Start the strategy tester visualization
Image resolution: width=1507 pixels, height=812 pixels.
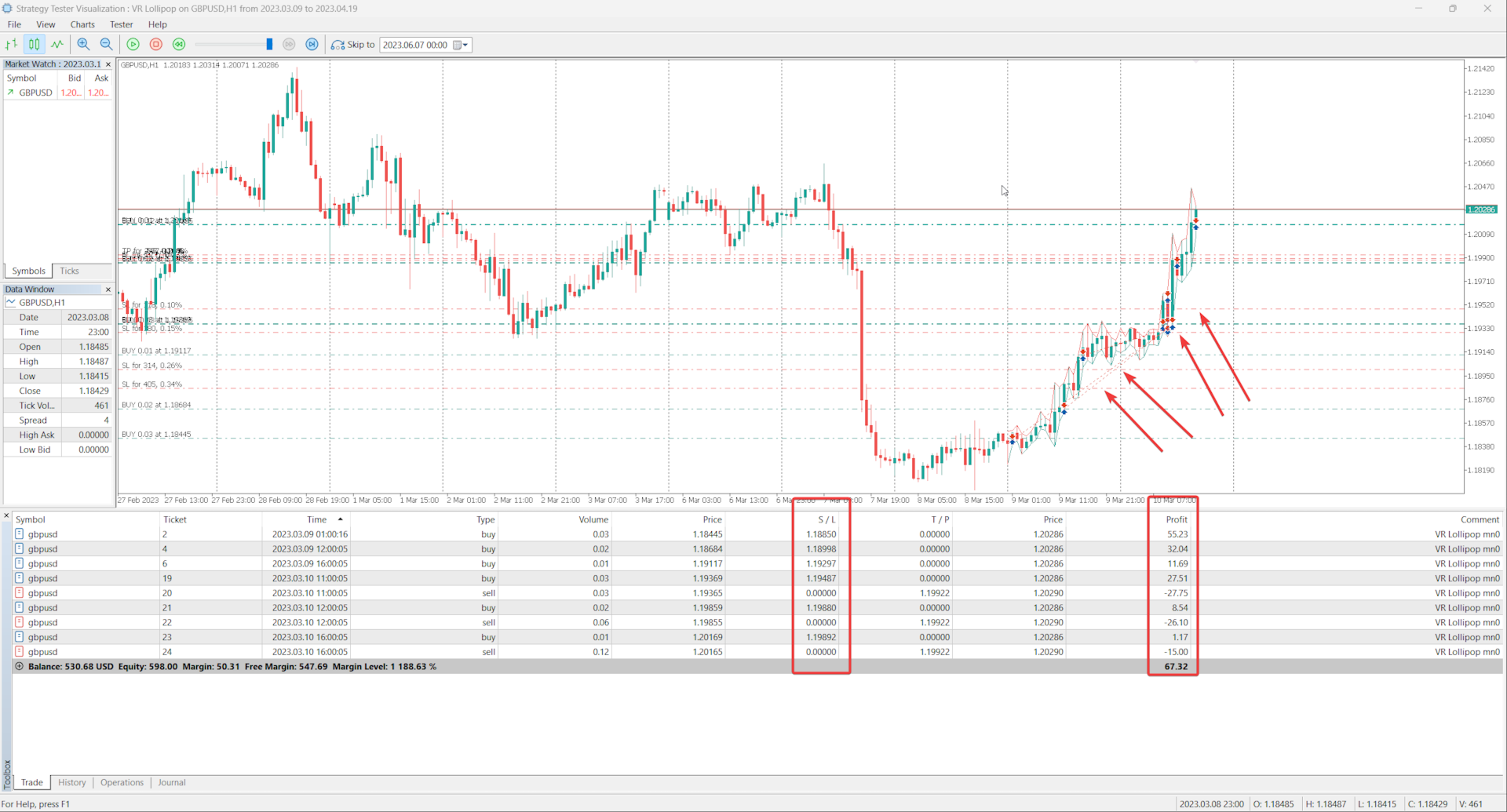(x=133, y=45)
